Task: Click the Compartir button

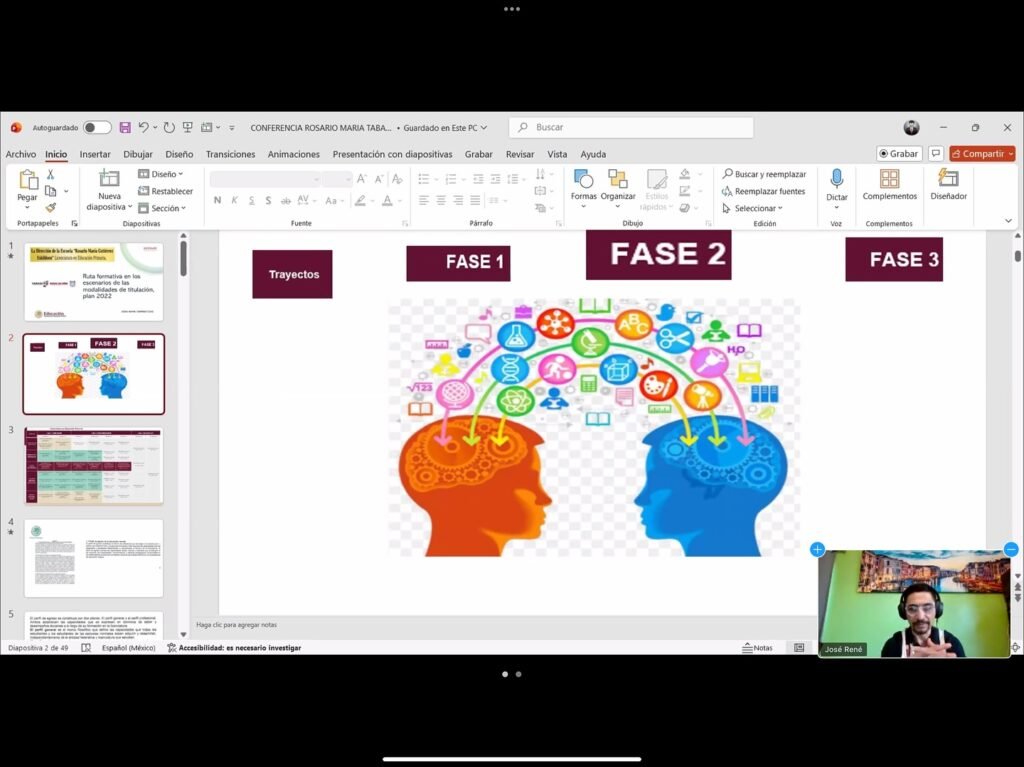Action: coord(981,154)
